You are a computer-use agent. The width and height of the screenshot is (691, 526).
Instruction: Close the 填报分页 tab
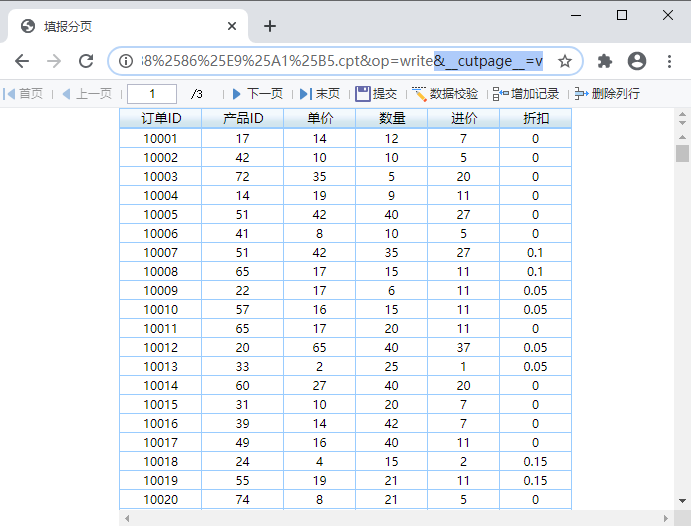(232, 26)
